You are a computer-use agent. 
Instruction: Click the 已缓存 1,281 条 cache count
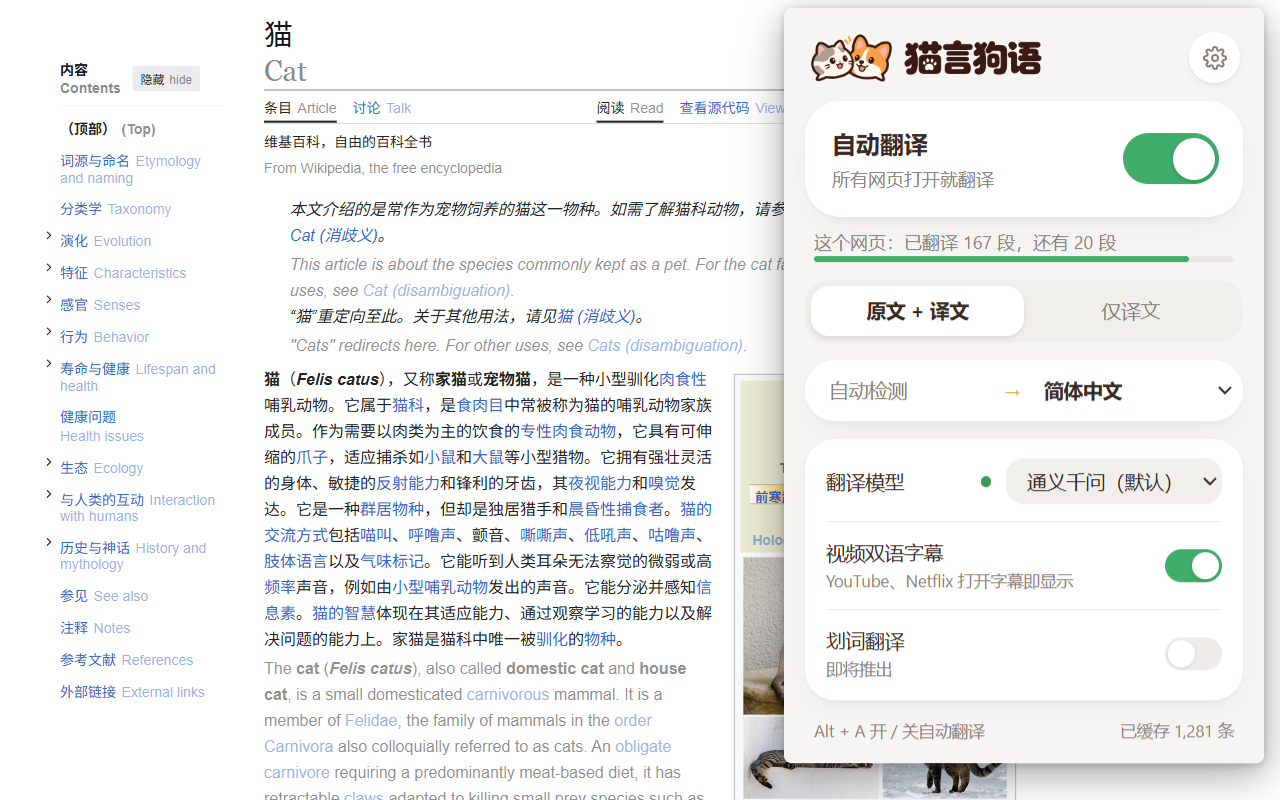point(1177,731)
